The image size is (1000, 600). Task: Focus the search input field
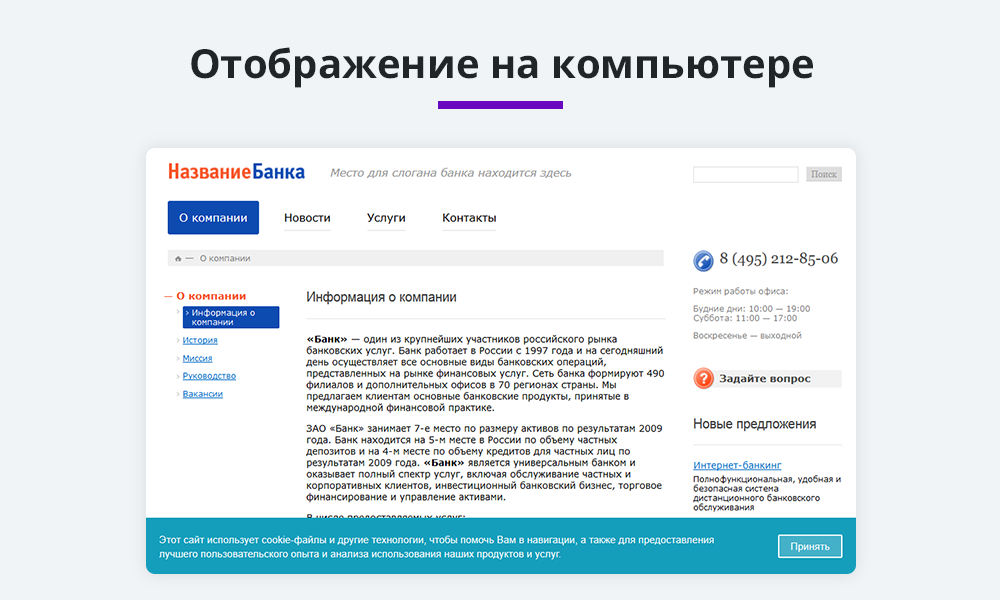click(745, 175)
